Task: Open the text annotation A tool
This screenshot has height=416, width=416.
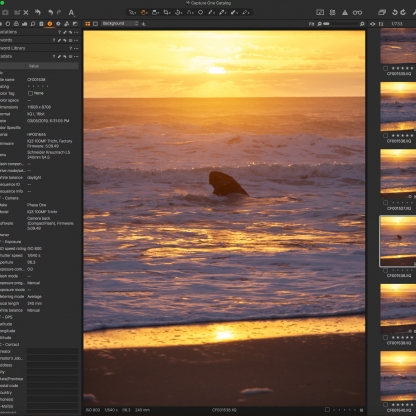Action: (71, 13)
